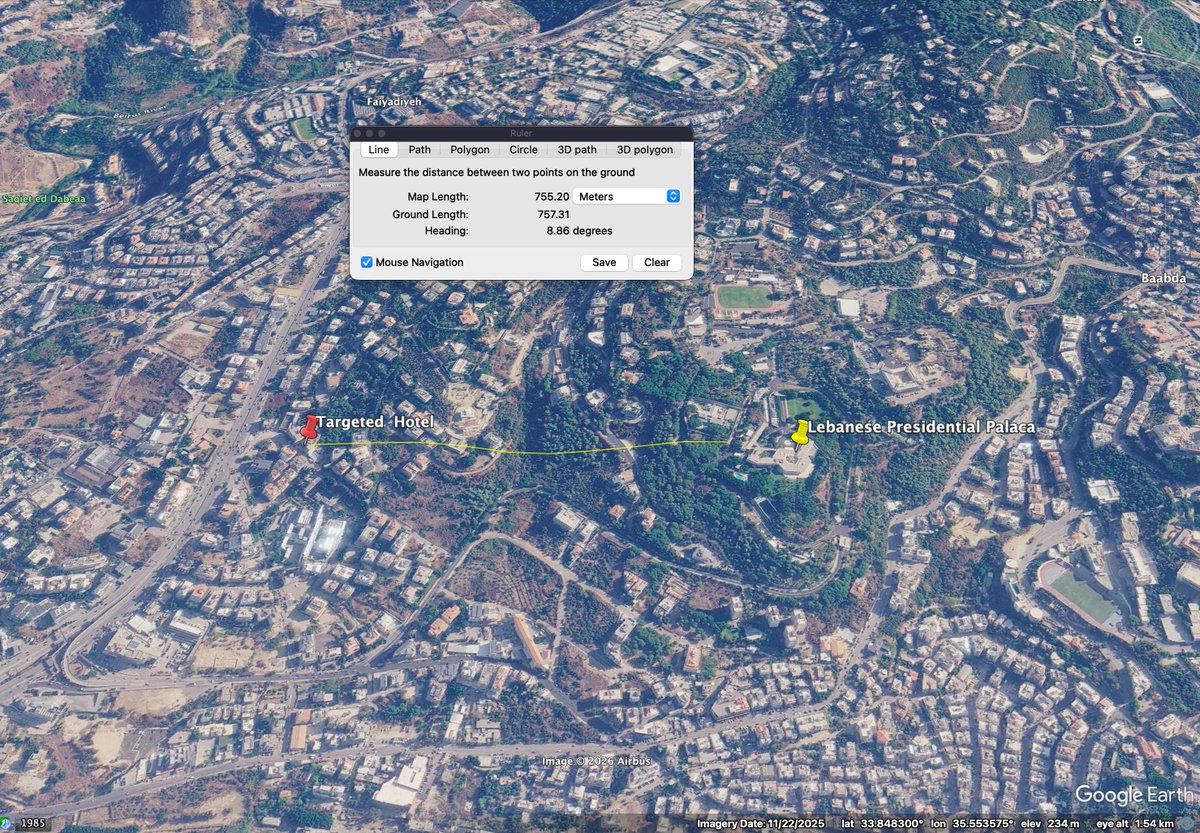Switch to the Path tab in Ruler
Image resolution: width=1200 pixels, height=833 pixels.
click(419, 149)
